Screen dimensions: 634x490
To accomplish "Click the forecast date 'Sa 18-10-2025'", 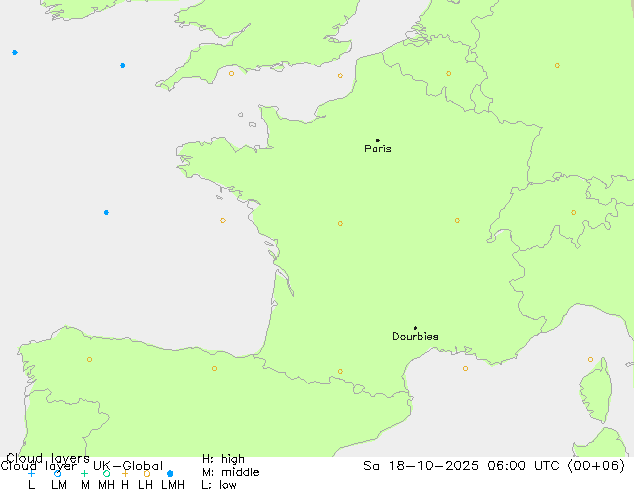I will tap(421, 466).
